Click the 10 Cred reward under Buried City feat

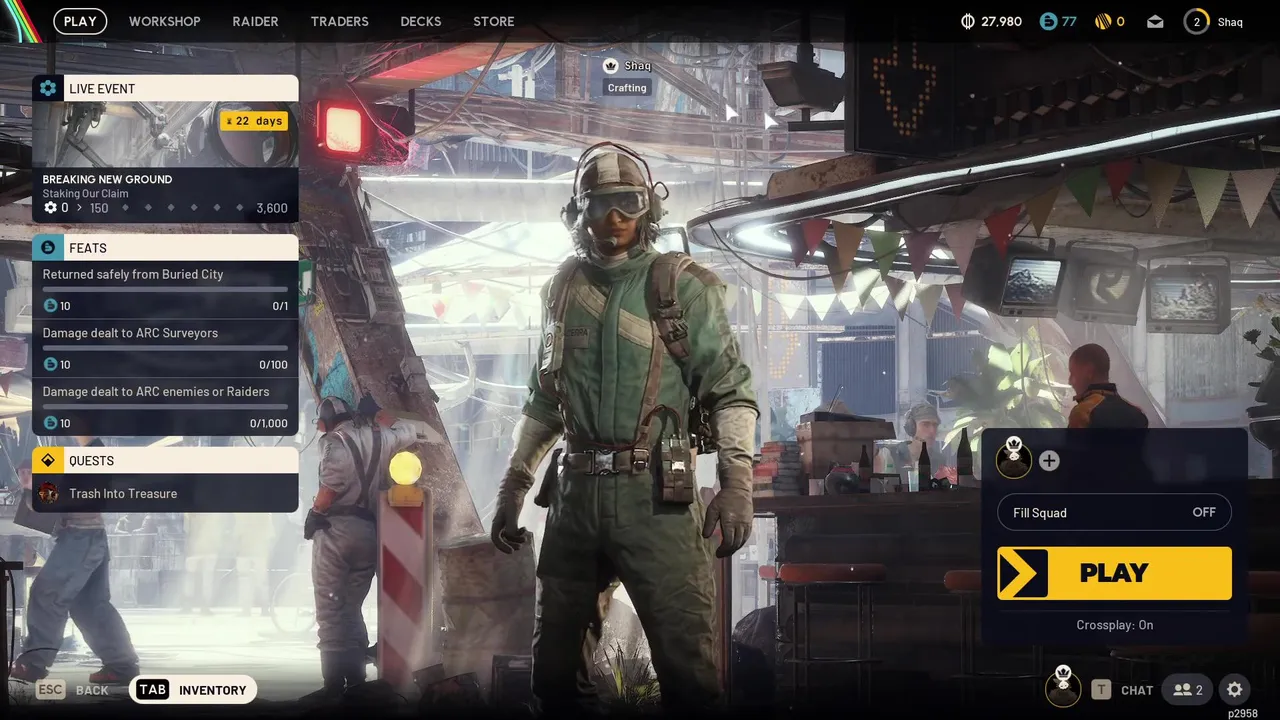coord(57,306)
